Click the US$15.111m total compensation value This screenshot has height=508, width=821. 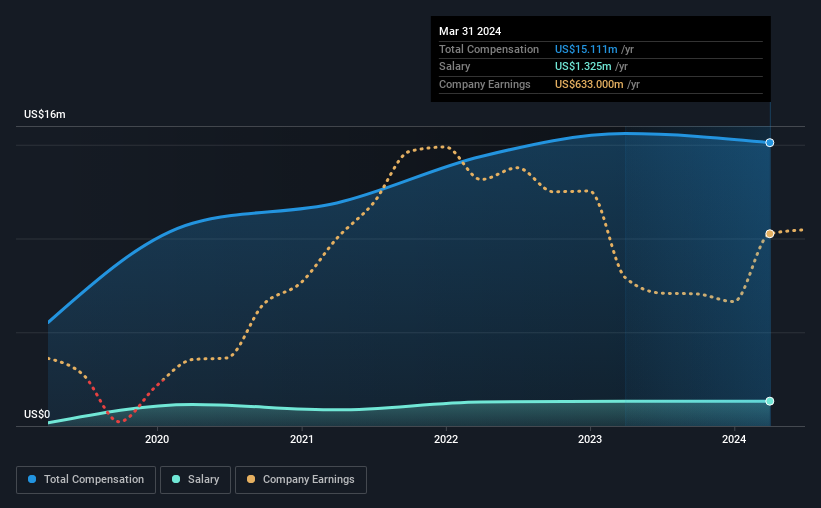tap(586, 49)
